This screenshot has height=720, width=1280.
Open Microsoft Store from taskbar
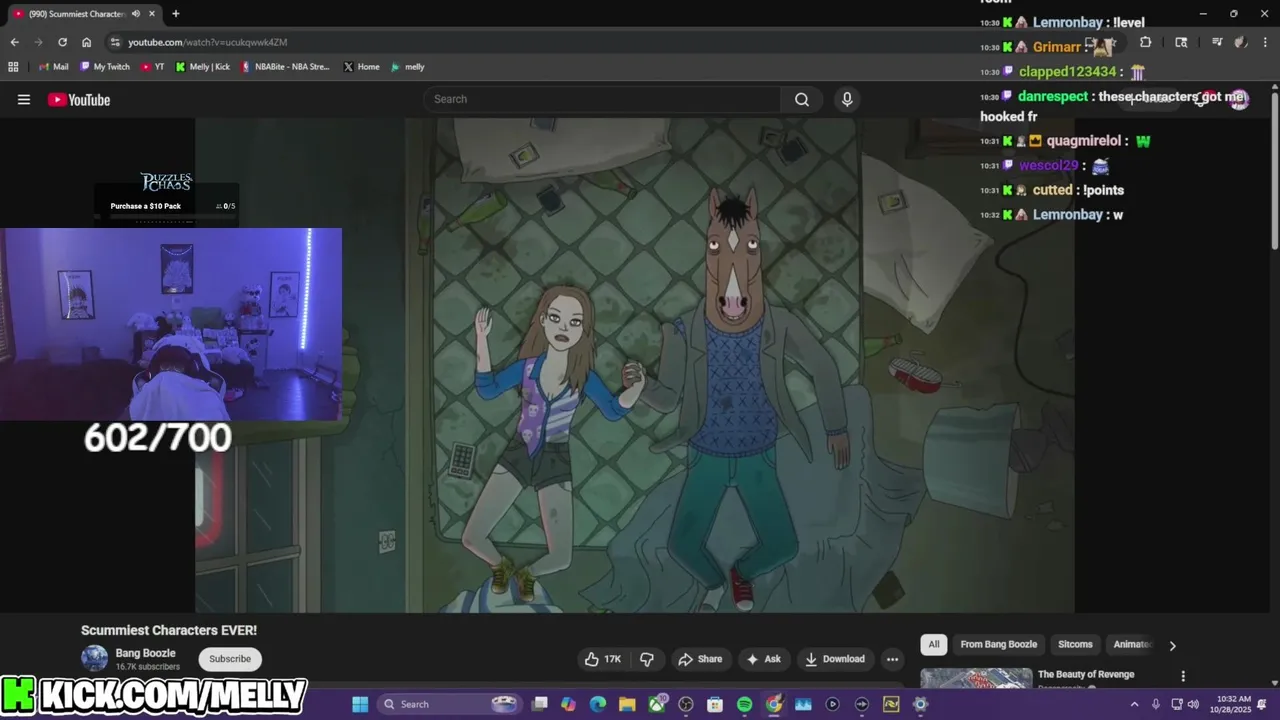point(715,704)
